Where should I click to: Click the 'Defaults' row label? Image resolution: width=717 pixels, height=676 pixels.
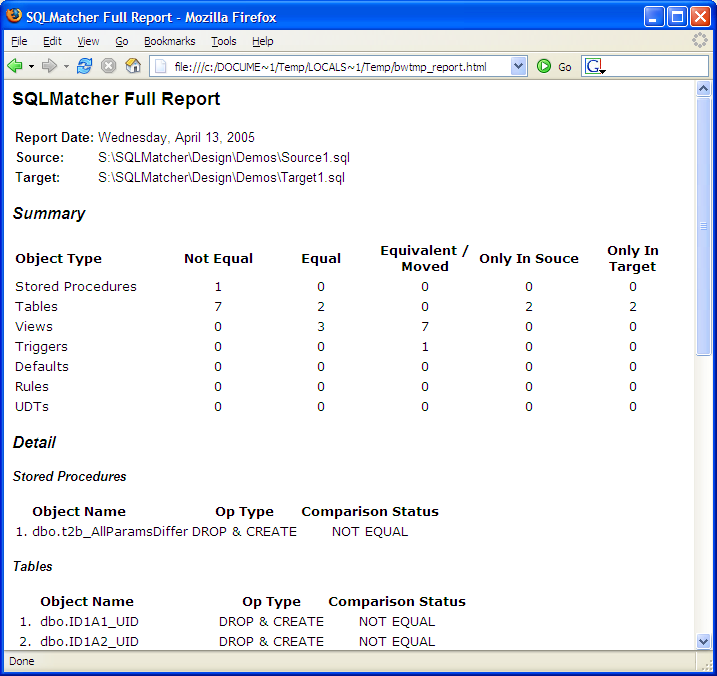[42, 367]
